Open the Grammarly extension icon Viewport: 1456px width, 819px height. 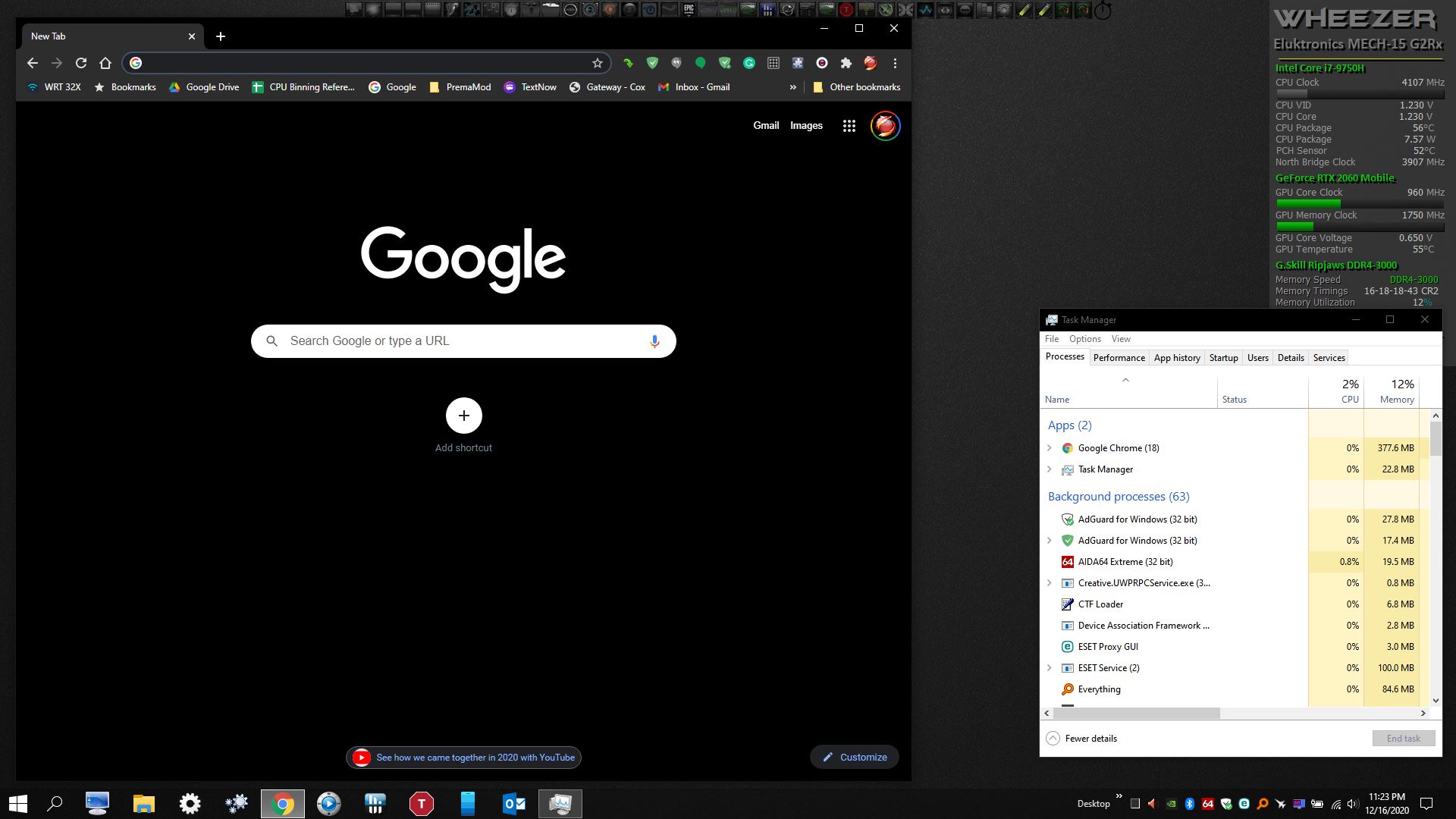(749, 63)
